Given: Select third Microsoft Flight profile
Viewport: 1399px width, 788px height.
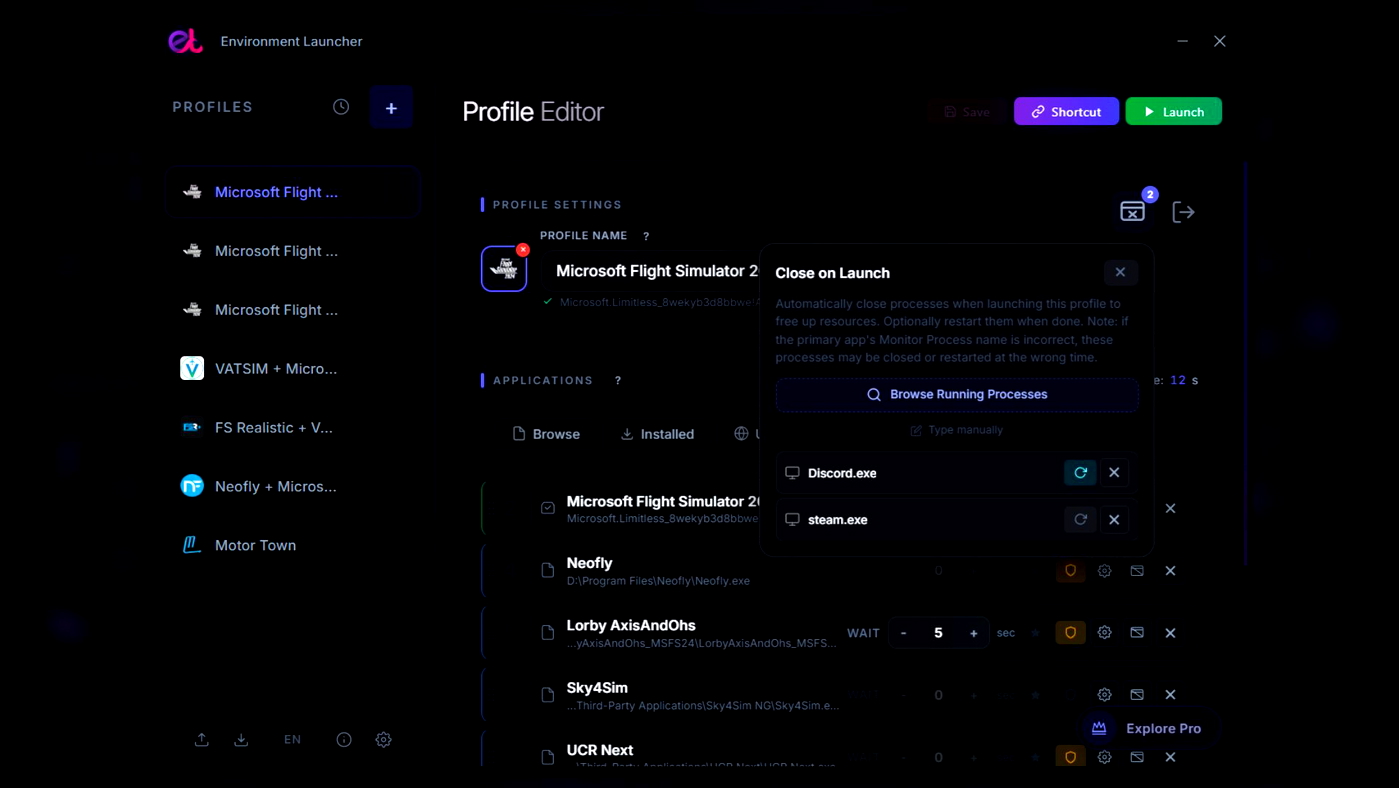Looking at the screenshot, I should [x=293, y=310].
